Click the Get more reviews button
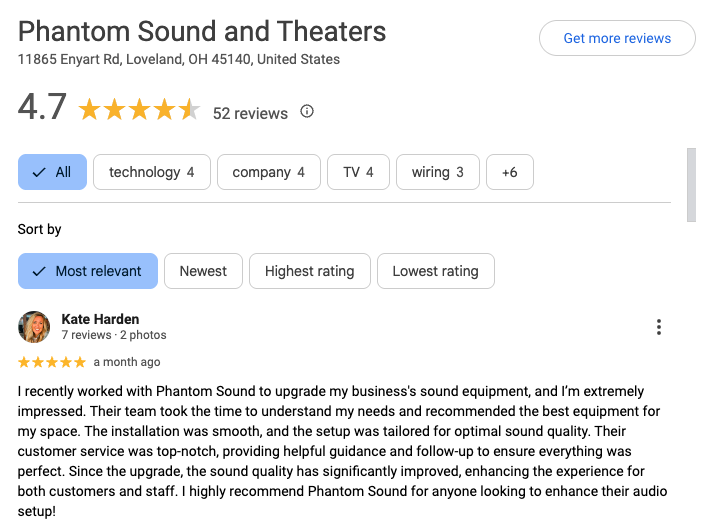The image size is (705, 529). coord(617,38)
